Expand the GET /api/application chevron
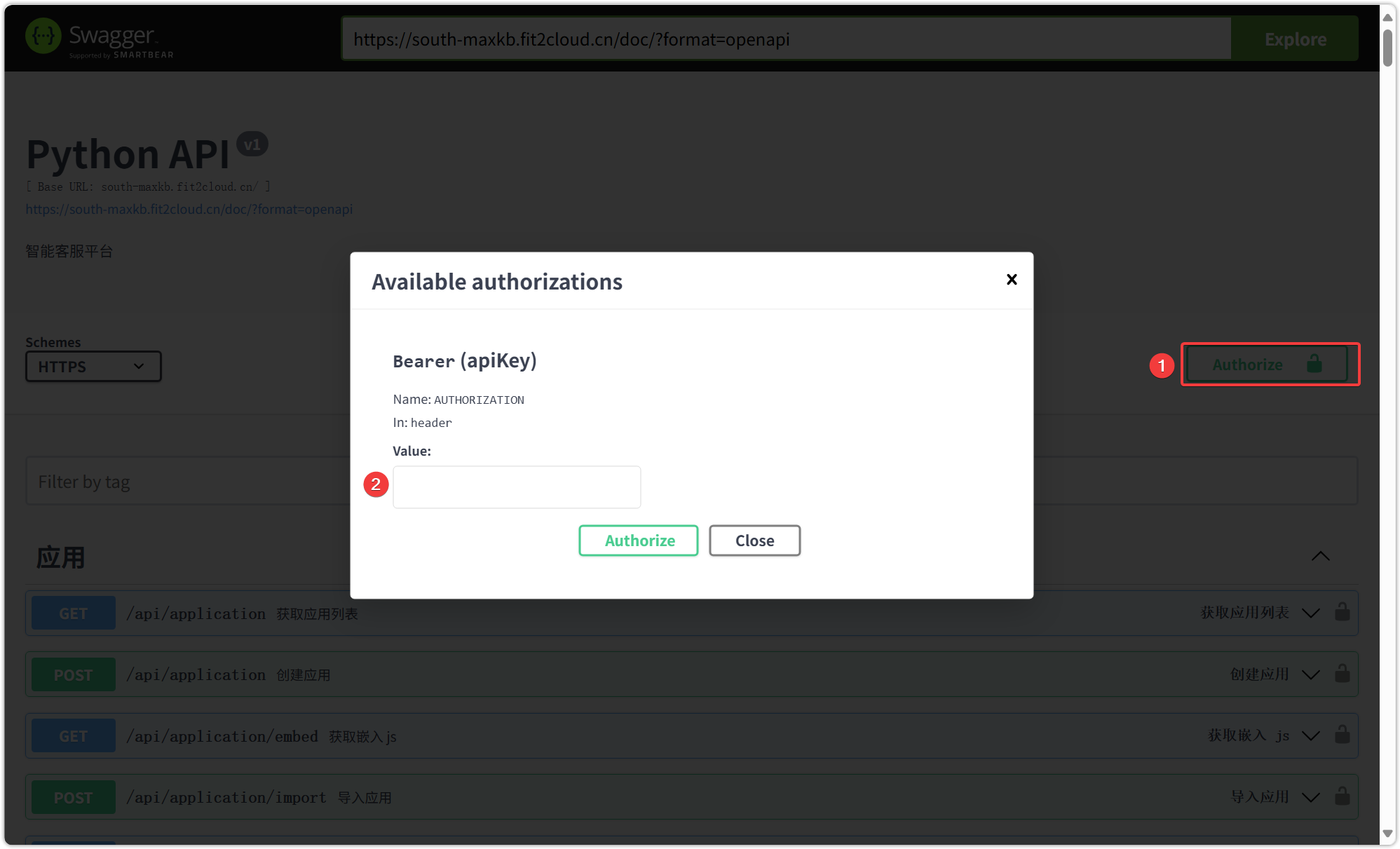Viewport: 1400px width, 849px height. [1310, 613]
